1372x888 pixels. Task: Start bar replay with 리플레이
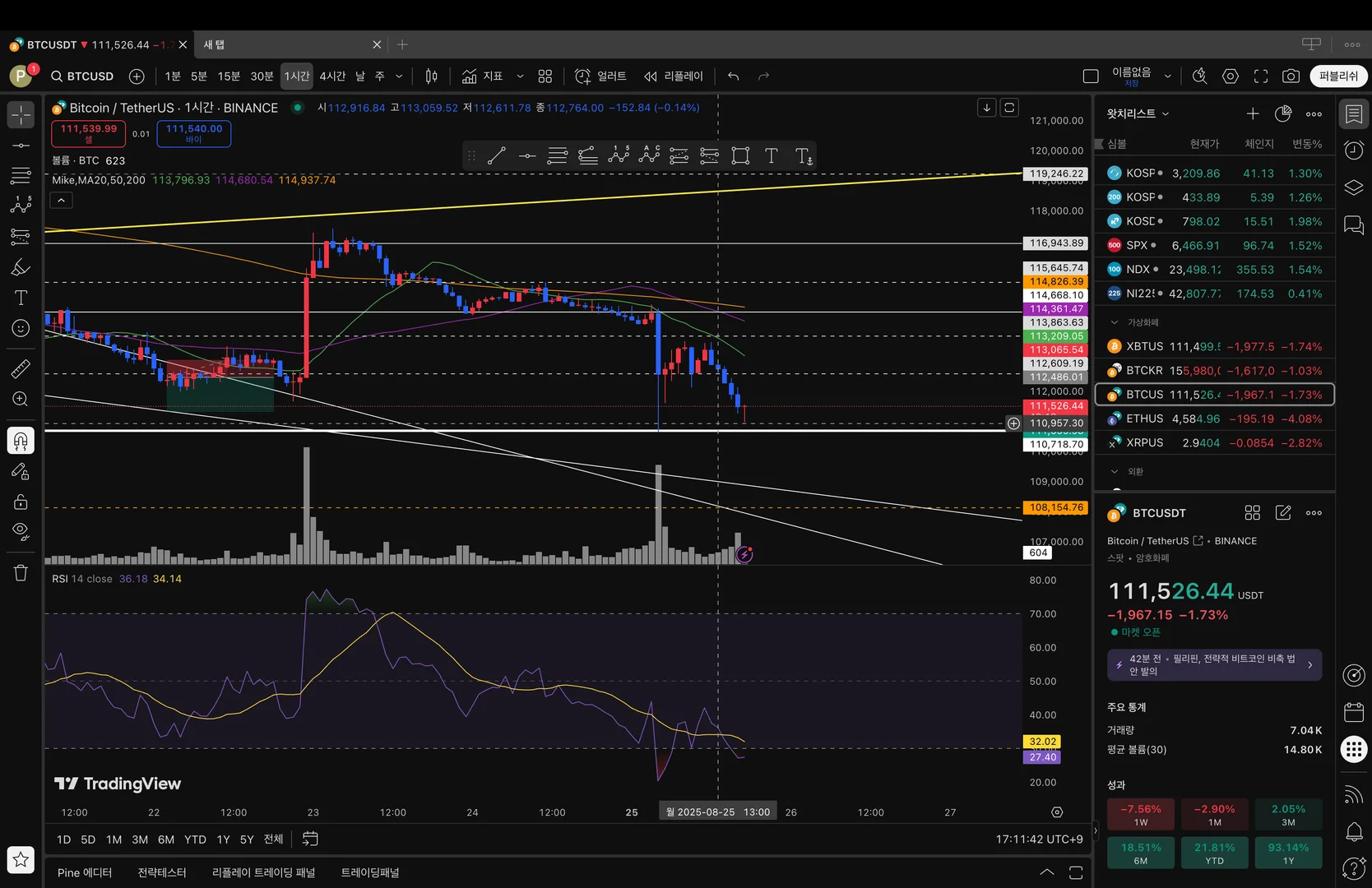674,76
